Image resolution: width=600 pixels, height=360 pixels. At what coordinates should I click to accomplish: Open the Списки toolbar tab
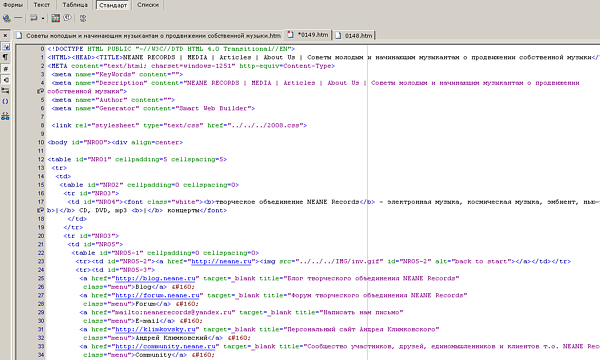[148, 5]
